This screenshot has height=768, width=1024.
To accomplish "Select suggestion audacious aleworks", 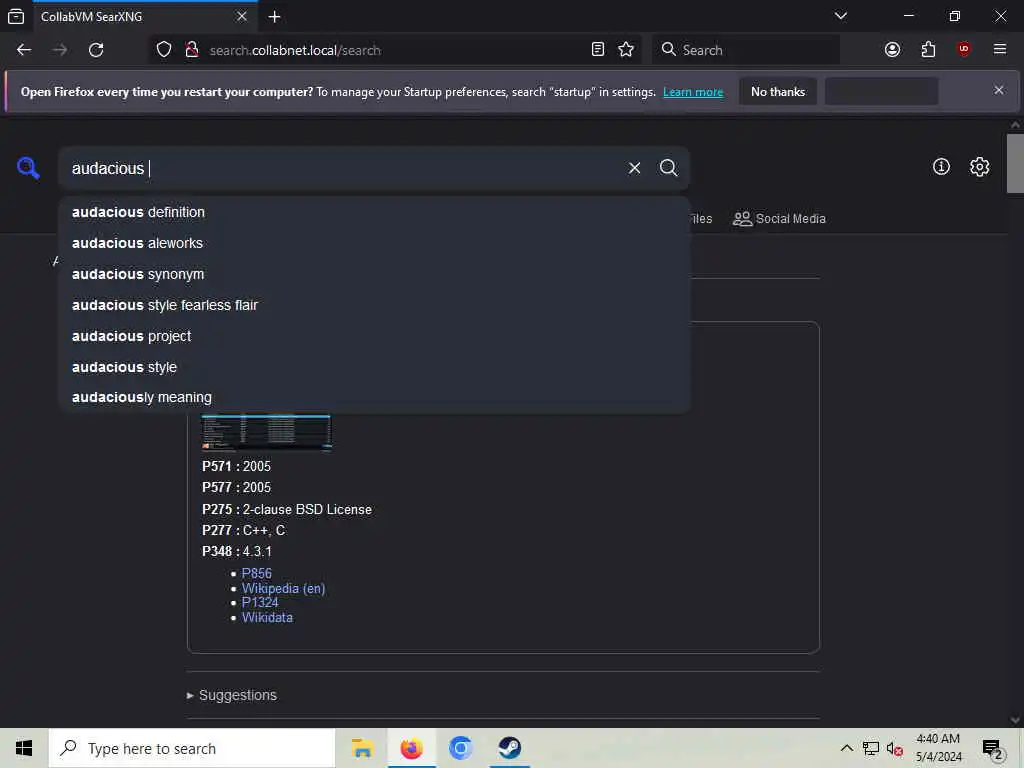I will (374, 243).
